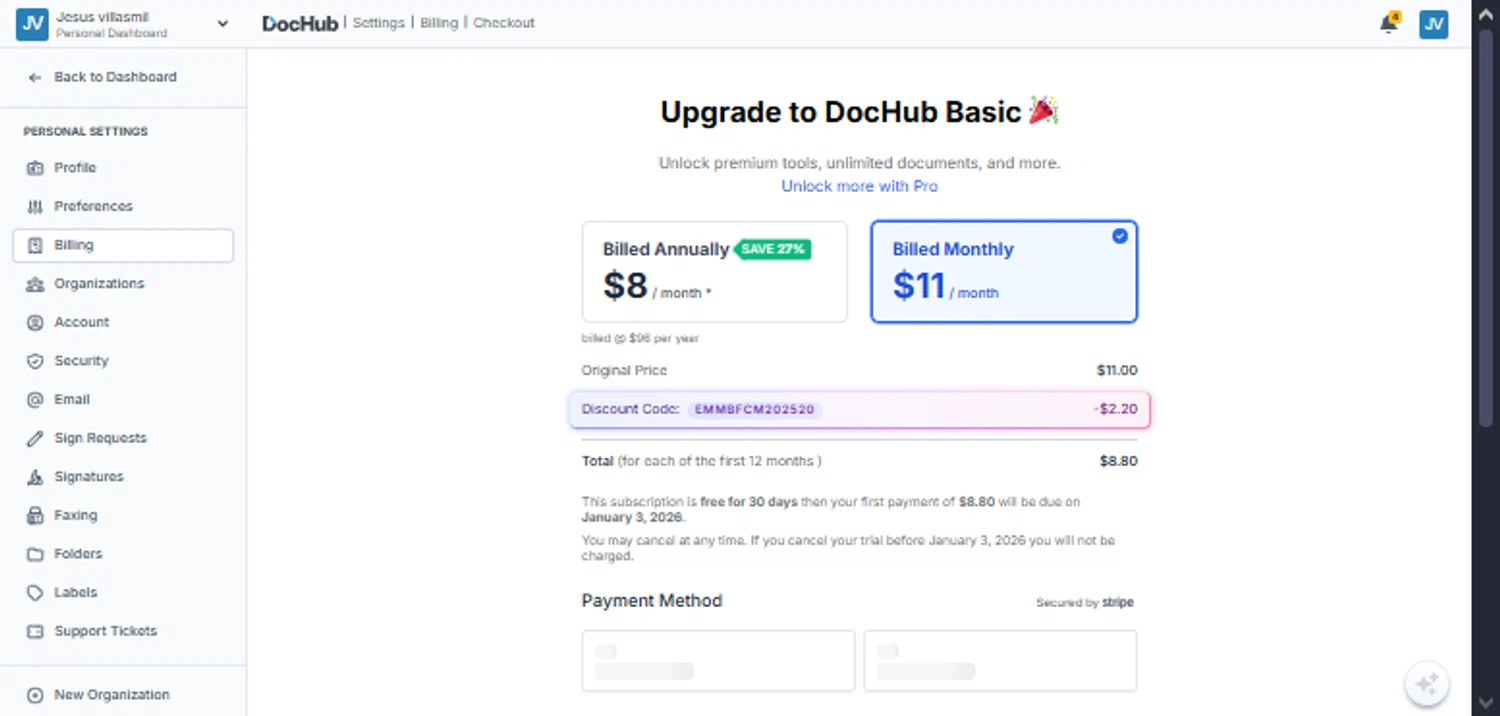Click the checked circle on Billed Monthly
Screen dimensions: 1500x716
[x=1120, y=236]
